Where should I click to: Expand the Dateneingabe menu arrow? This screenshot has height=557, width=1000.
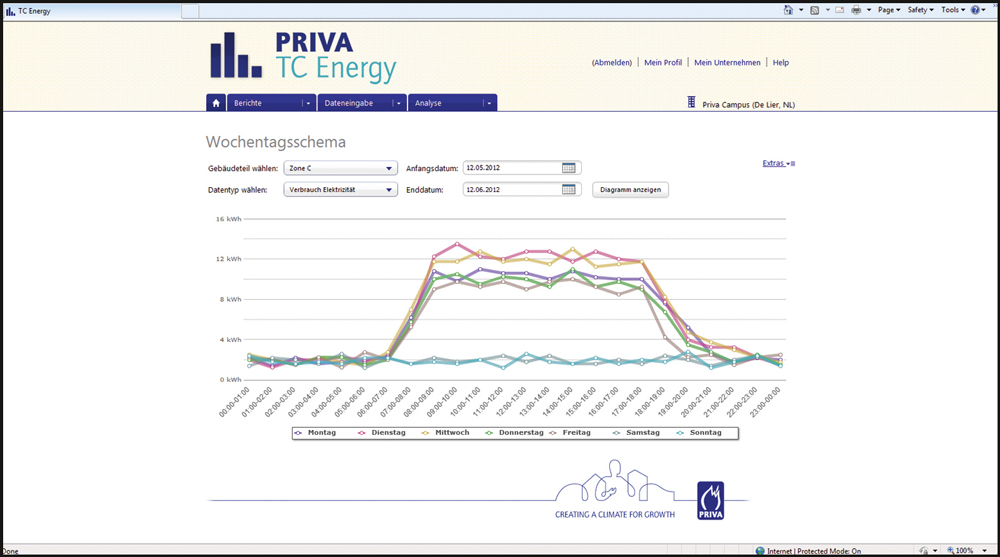[x=399, y=103]
